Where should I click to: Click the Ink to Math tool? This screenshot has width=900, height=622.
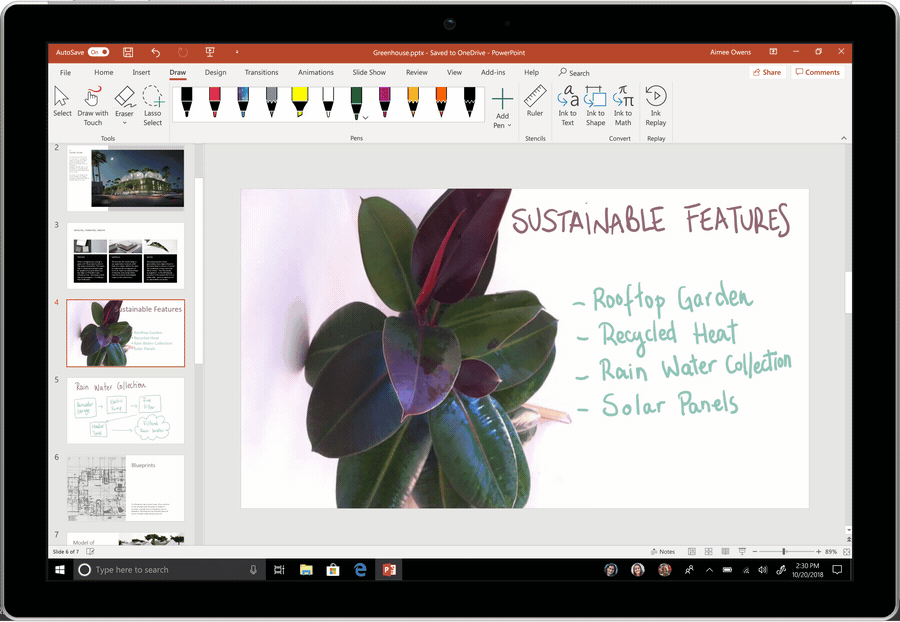[623, 105]
